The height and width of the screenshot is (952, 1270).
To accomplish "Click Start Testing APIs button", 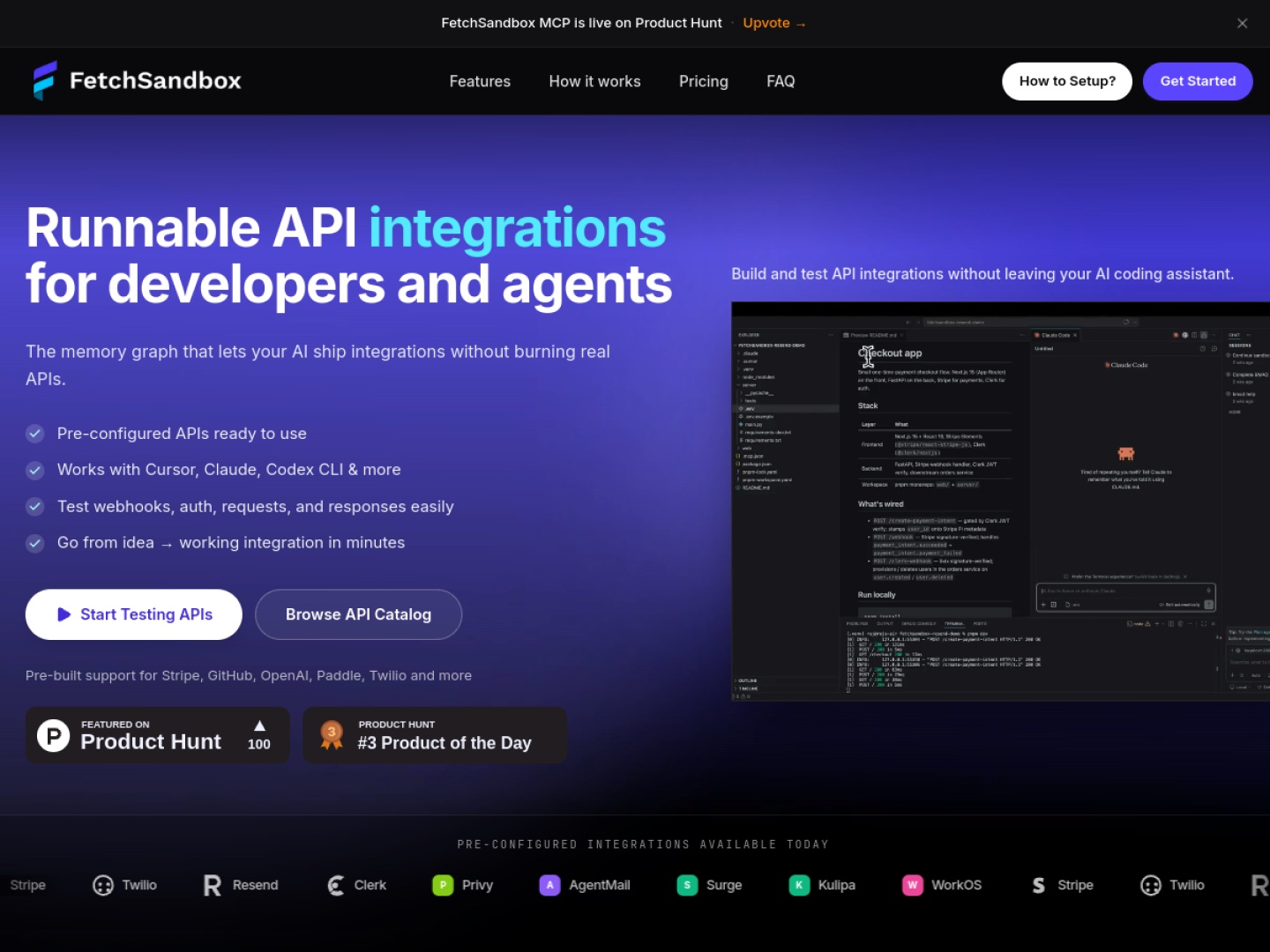I will pyautogui.click(x=134, y=614).
